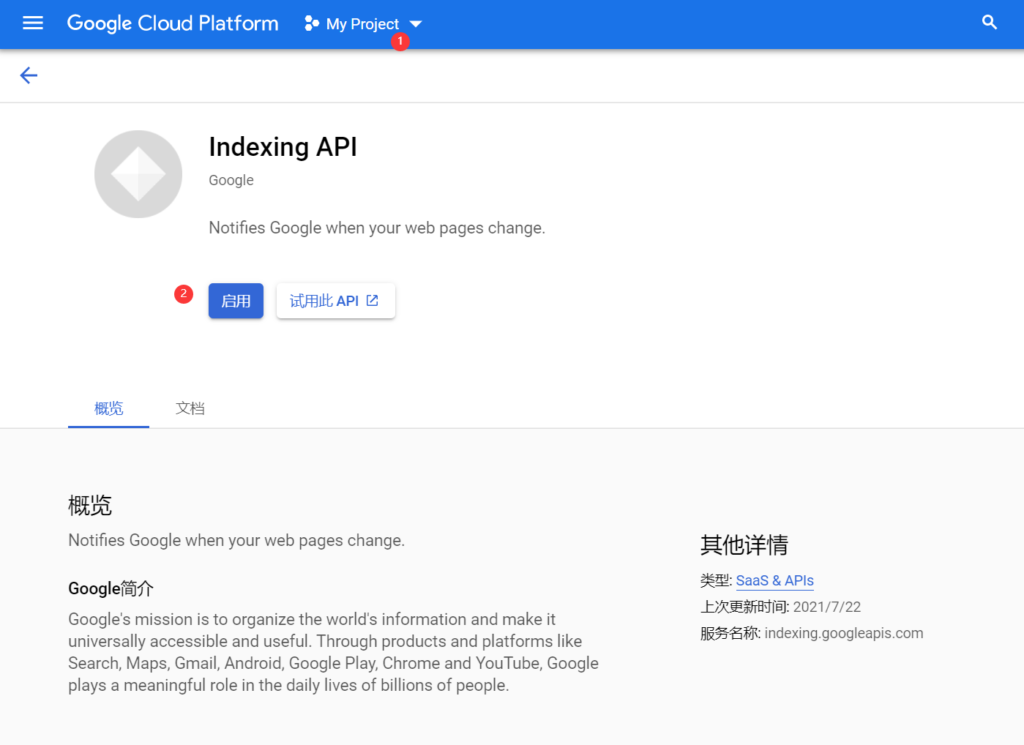This screenshot has height=745, width=1024.
Task: Expand the project picker via its chevron
Action: pos(415,23)
